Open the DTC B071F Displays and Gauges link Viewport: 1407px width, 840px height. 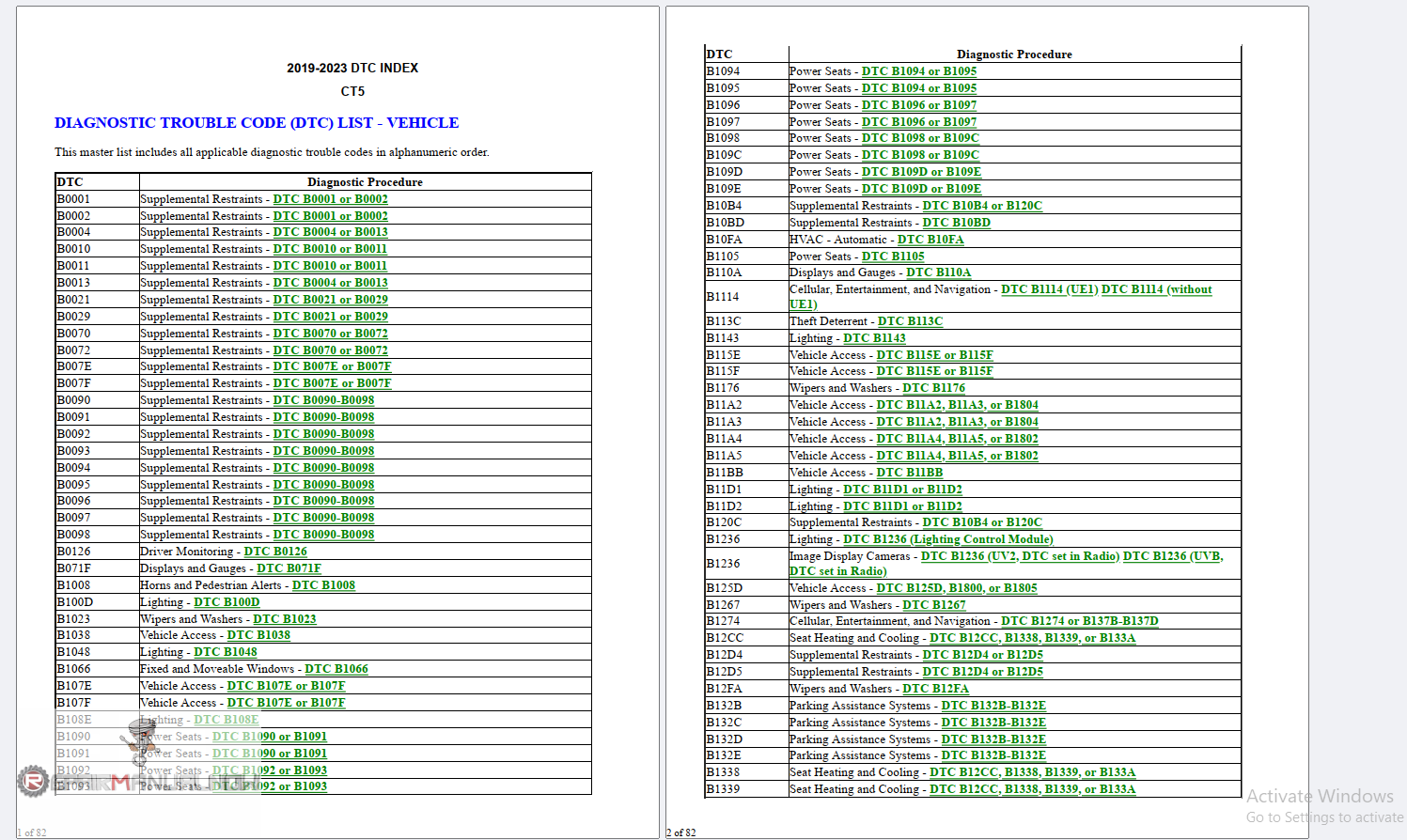pos(289,568)
